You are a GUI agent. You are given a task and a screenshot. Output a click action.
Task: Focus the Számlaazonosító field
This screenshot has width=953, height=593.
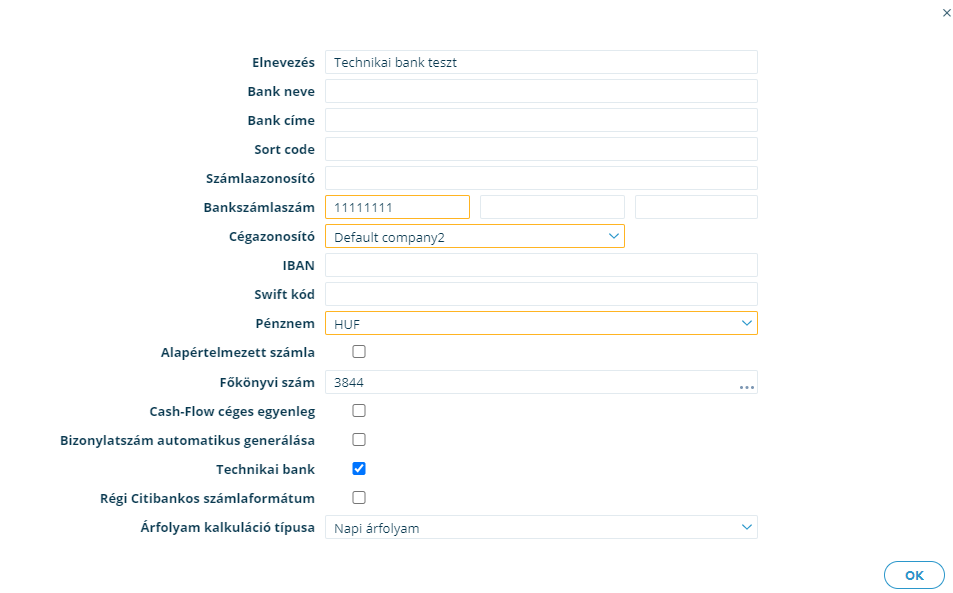coord(542,178)
